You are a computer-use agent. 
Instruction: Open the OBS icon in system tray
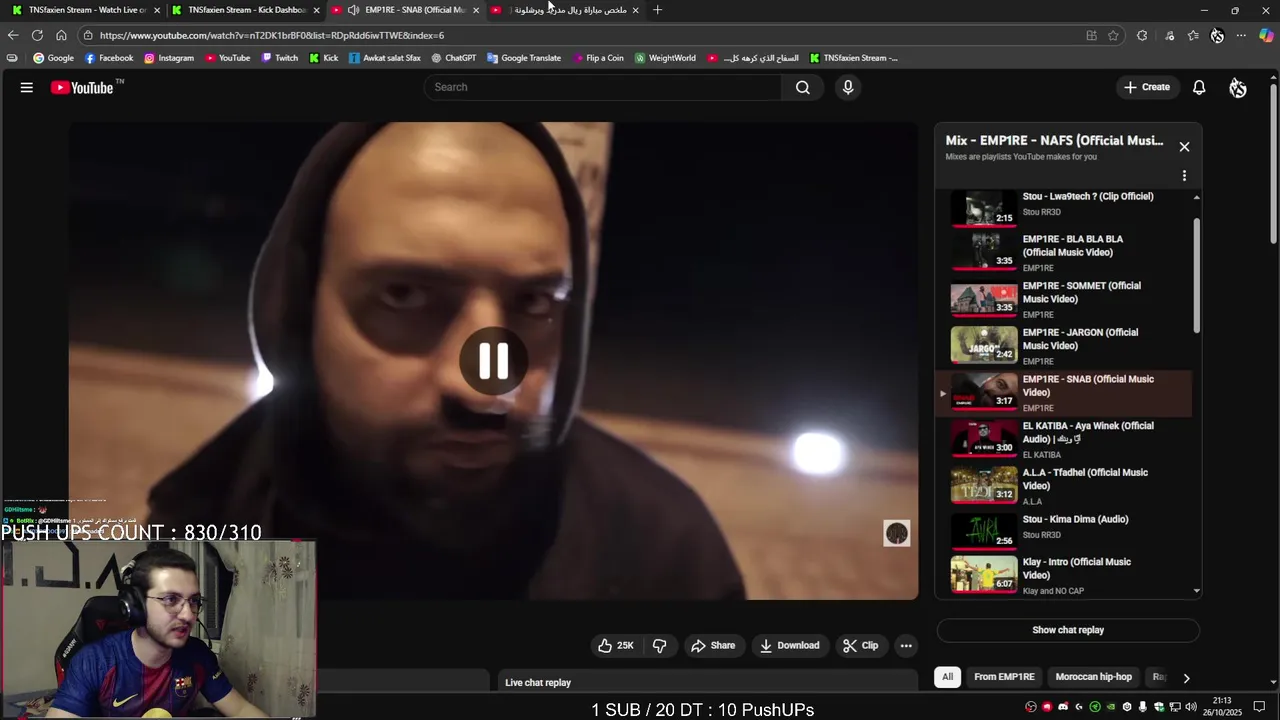(1031, 707)
